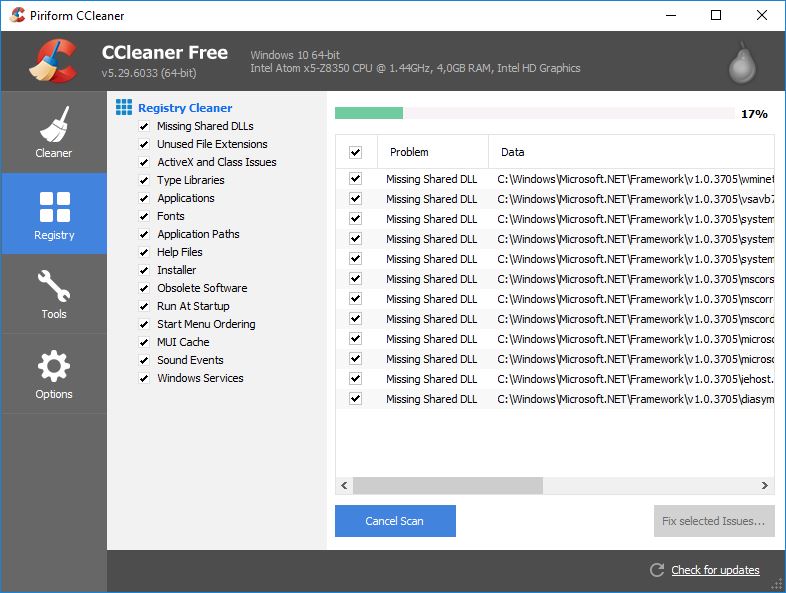
Task: Select the Missing Shared DLL row for mscorr
Action: pyautogui.click(x=554, y=299)
